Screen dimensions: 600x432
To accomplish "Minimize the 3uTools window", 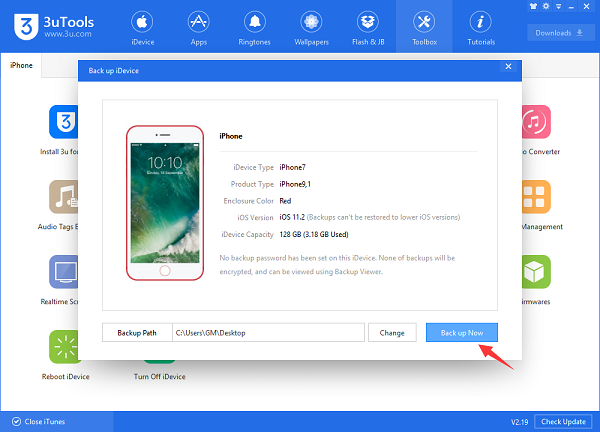I will pos(571,7).
